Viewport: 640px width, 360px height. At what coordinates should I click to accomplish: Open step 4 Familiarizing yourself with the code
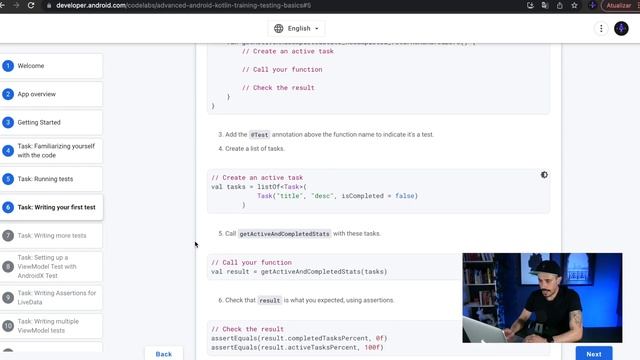tap(51, 151)
